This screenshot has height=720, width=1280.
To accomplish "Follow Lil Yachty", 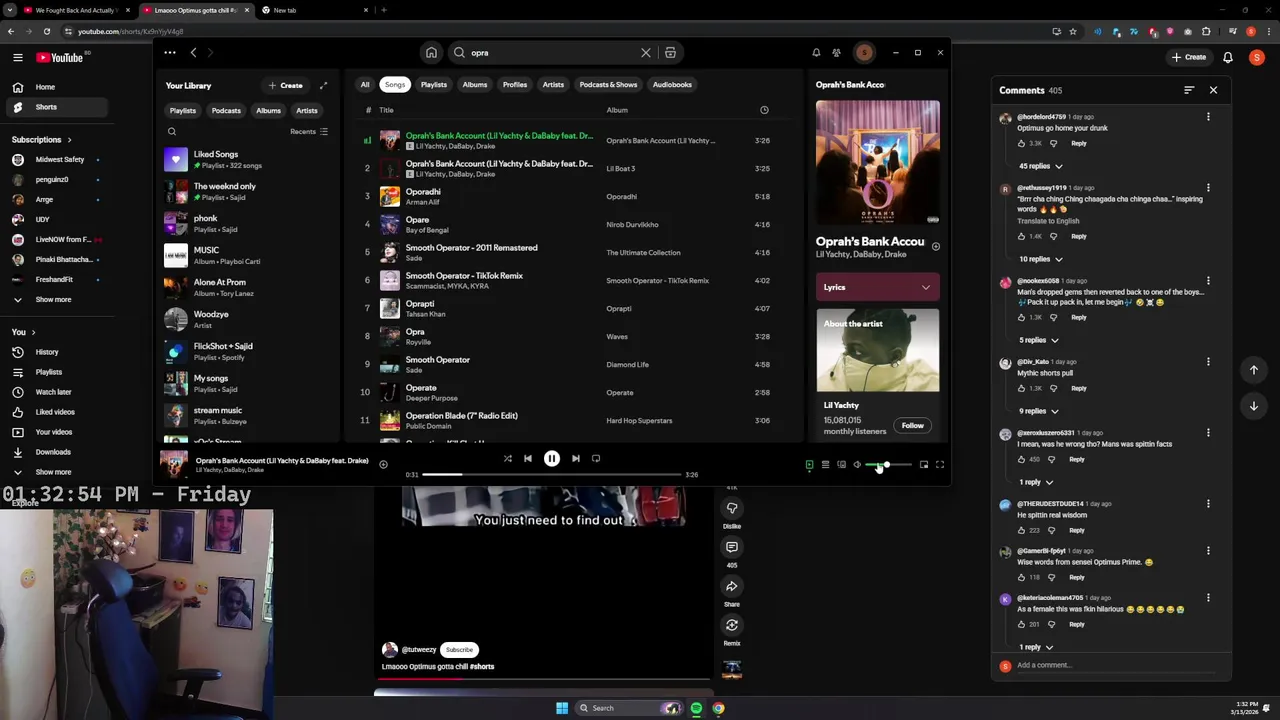I will 912,426.
